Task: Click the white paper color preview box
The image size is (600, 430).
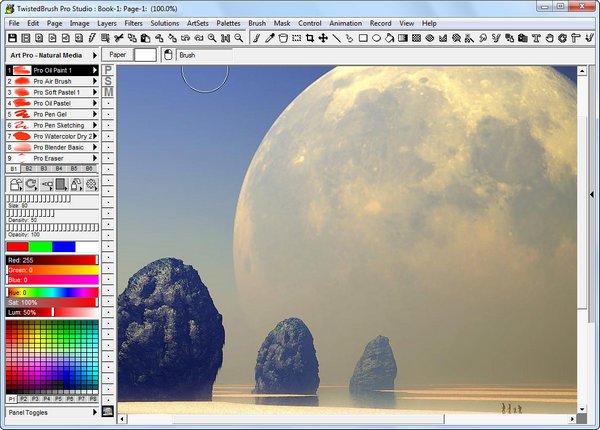Action: 145,55
